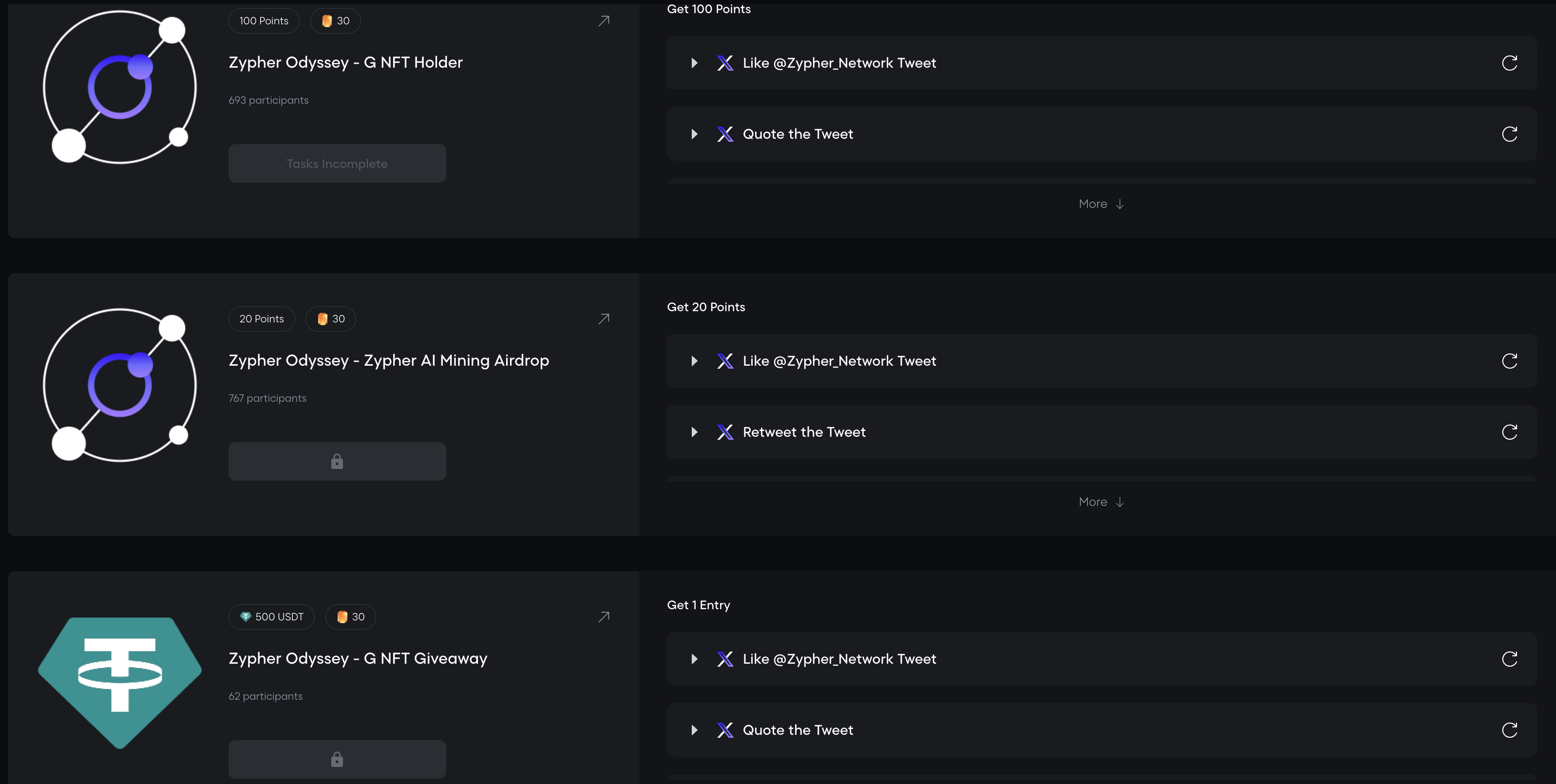
Task: Expand Quote the Tweet in G NFT Giveaway
Action: [695, 730]
